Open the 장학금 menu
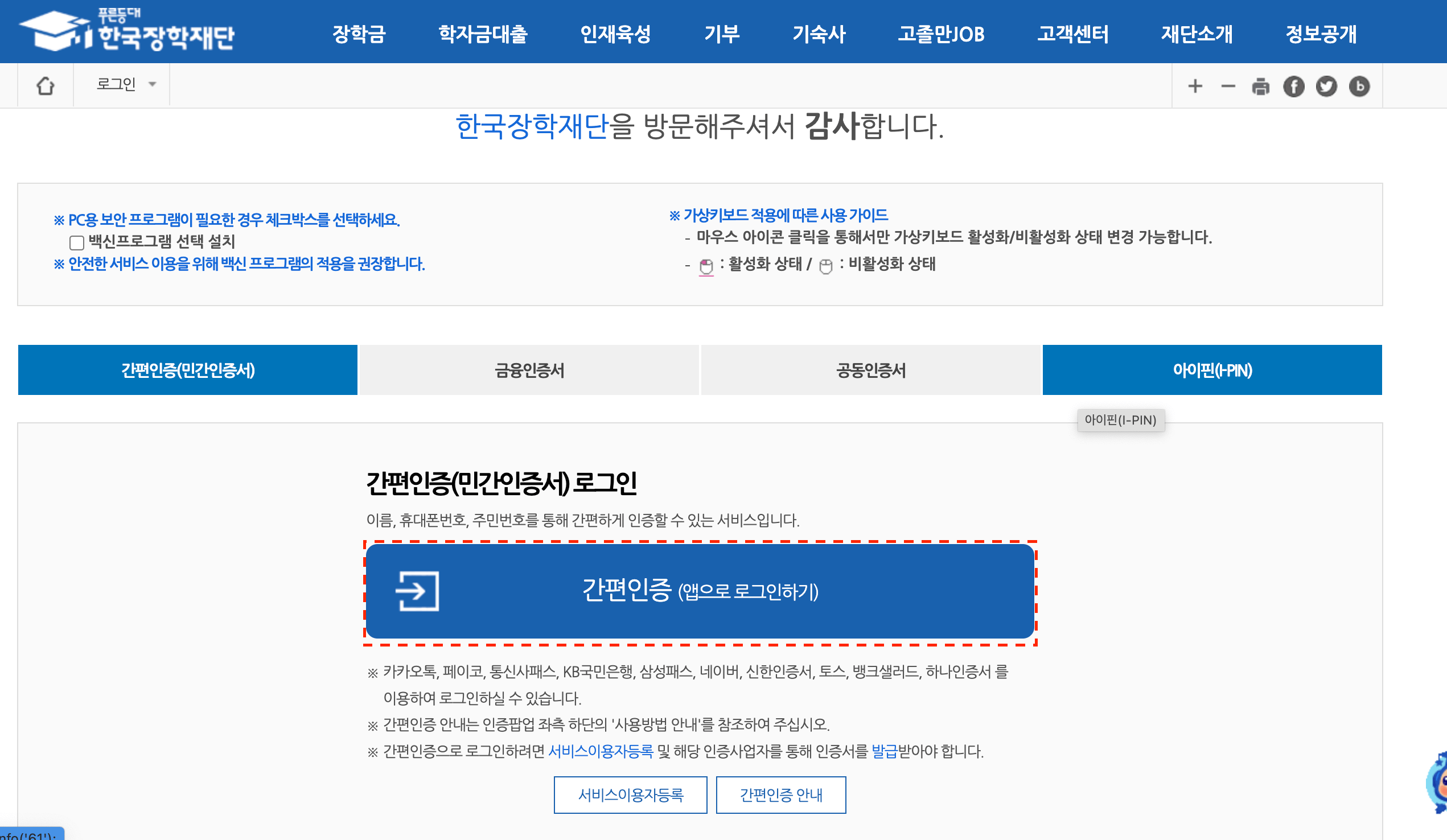 coord(360,35)
